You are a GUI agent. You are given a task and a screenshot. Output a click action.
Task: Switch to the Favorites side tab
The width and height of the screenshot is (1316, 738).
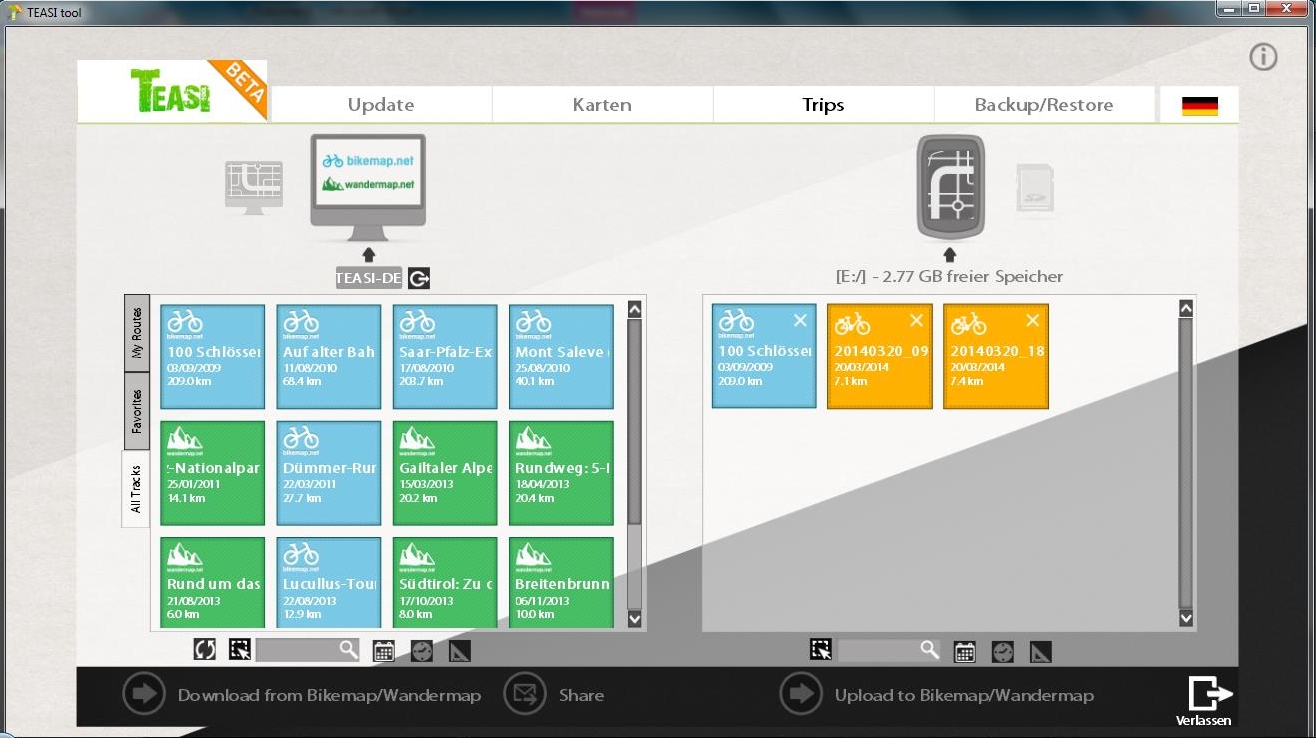coord(137,411)
